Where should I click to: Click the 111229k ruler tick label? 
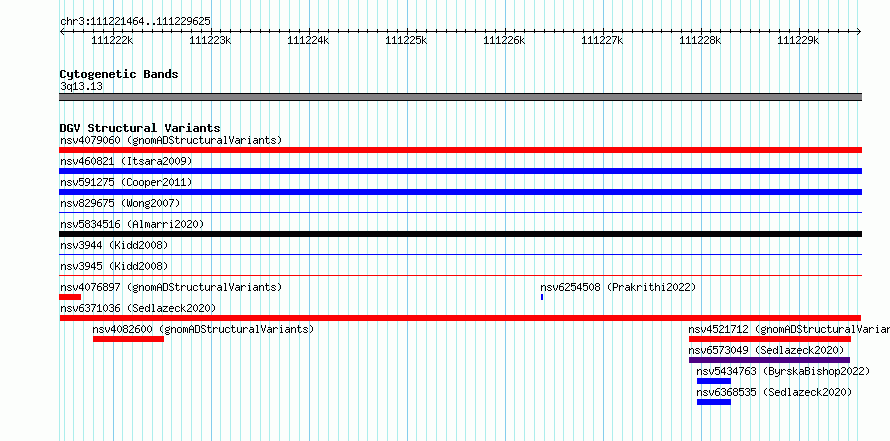click(x=798, y=40)
